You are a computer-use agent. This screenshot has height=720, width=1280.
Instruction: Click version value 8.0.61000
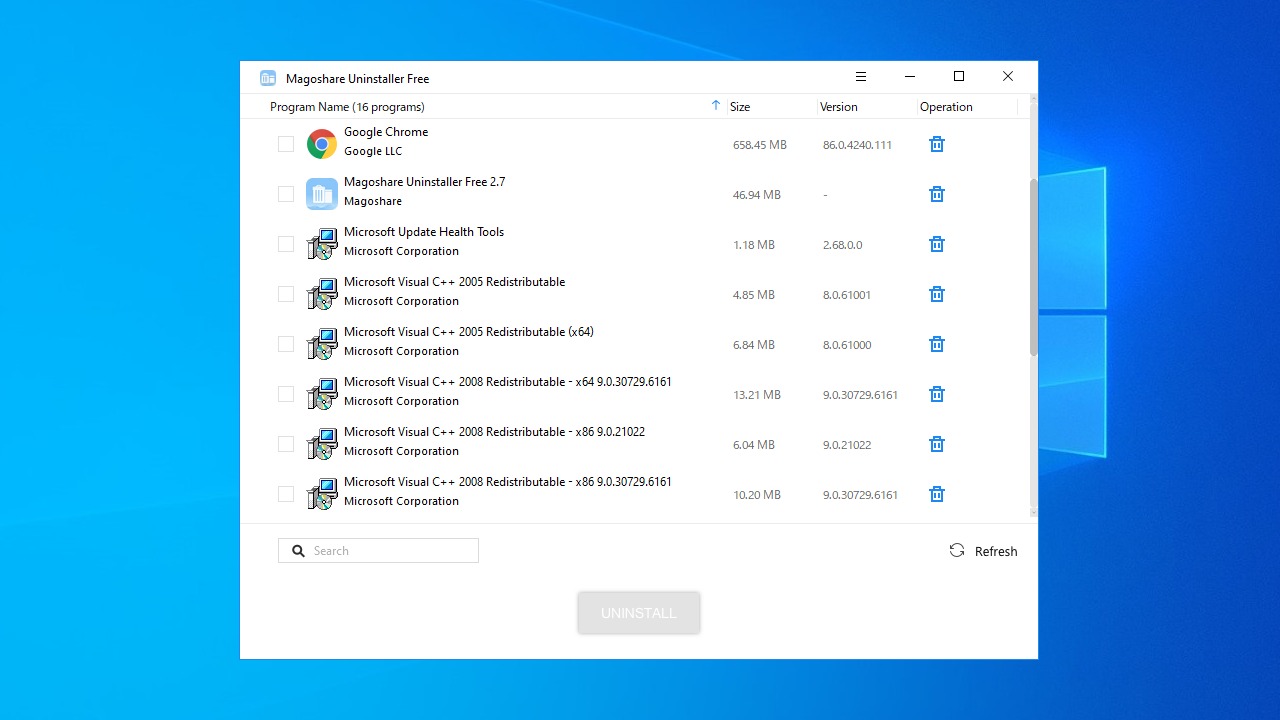(847, 345)
